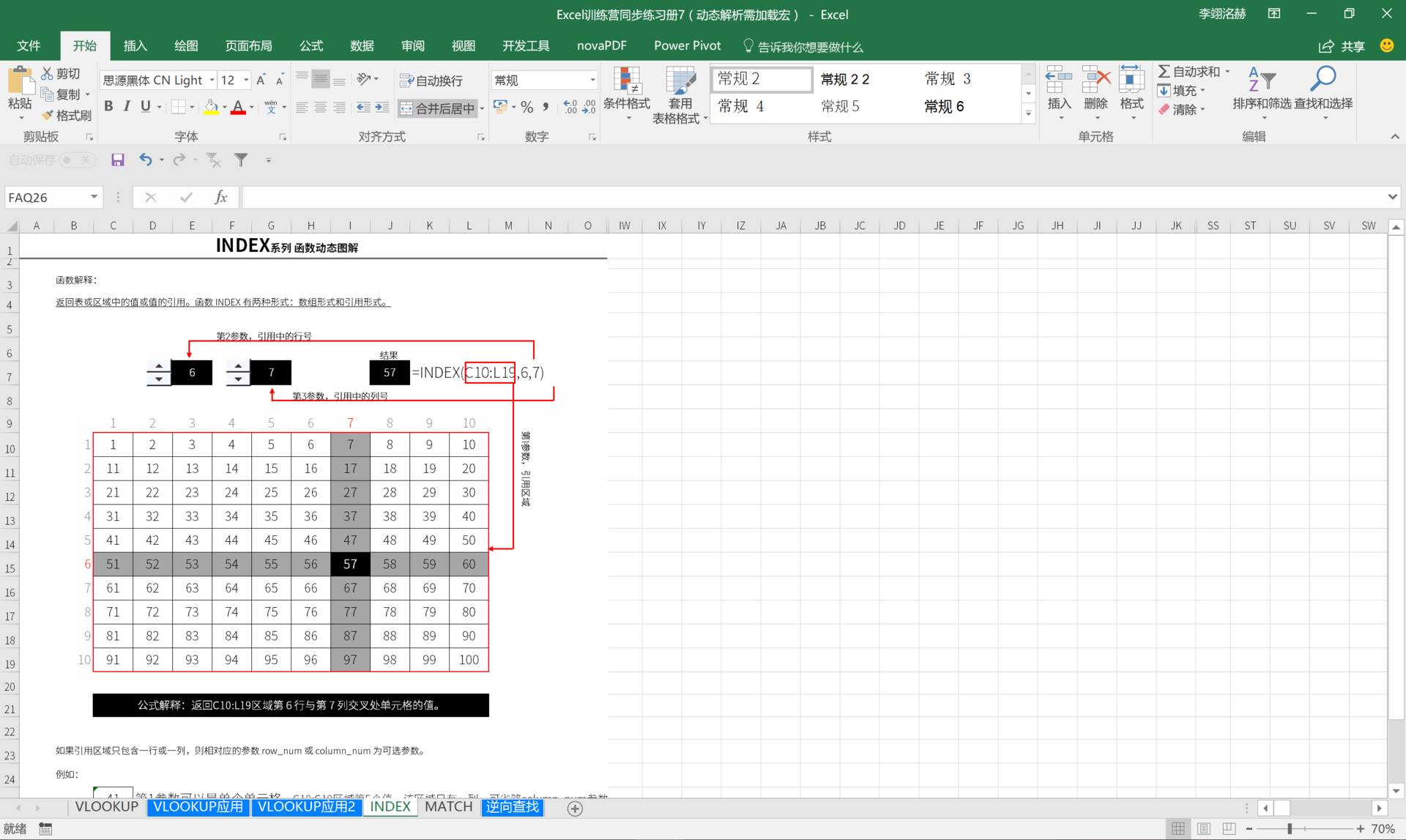Open the 公式 (Formulas) ribbon tab
Screen dimensions: 1406x840
tap(311, 45)
